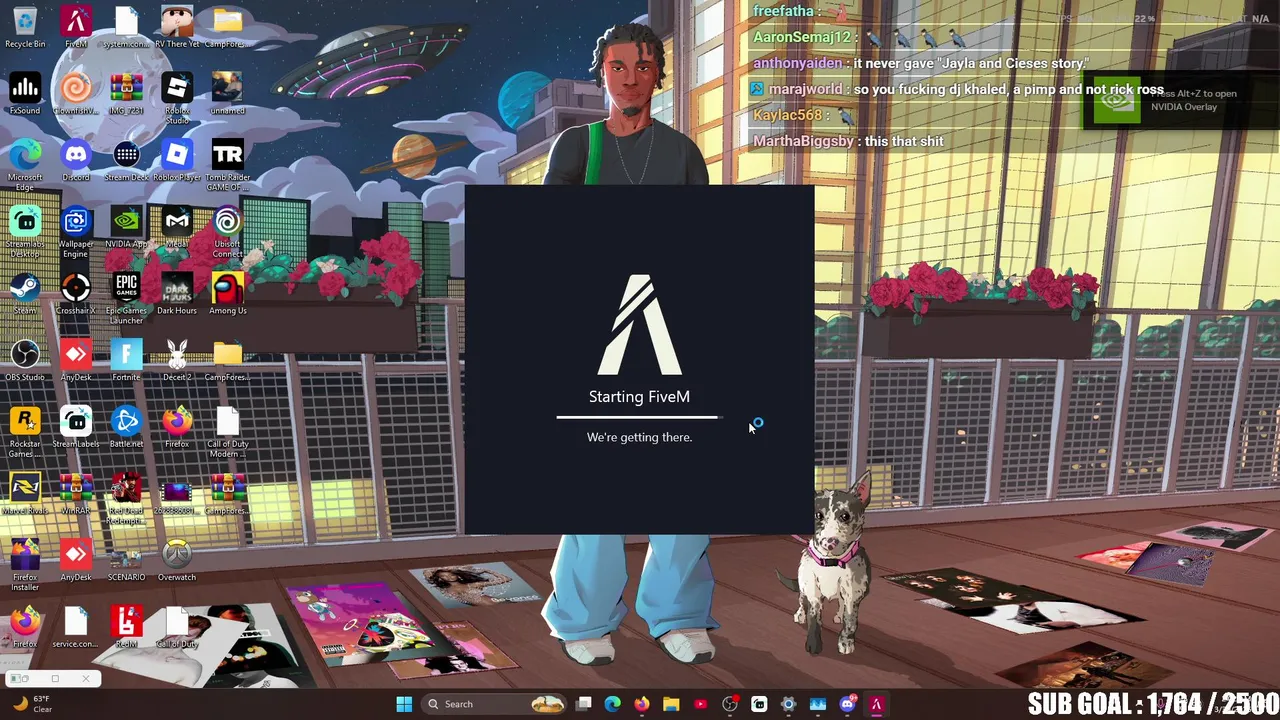
Task: Launch Dark Hours from the desktop
Action: (177, 294)
